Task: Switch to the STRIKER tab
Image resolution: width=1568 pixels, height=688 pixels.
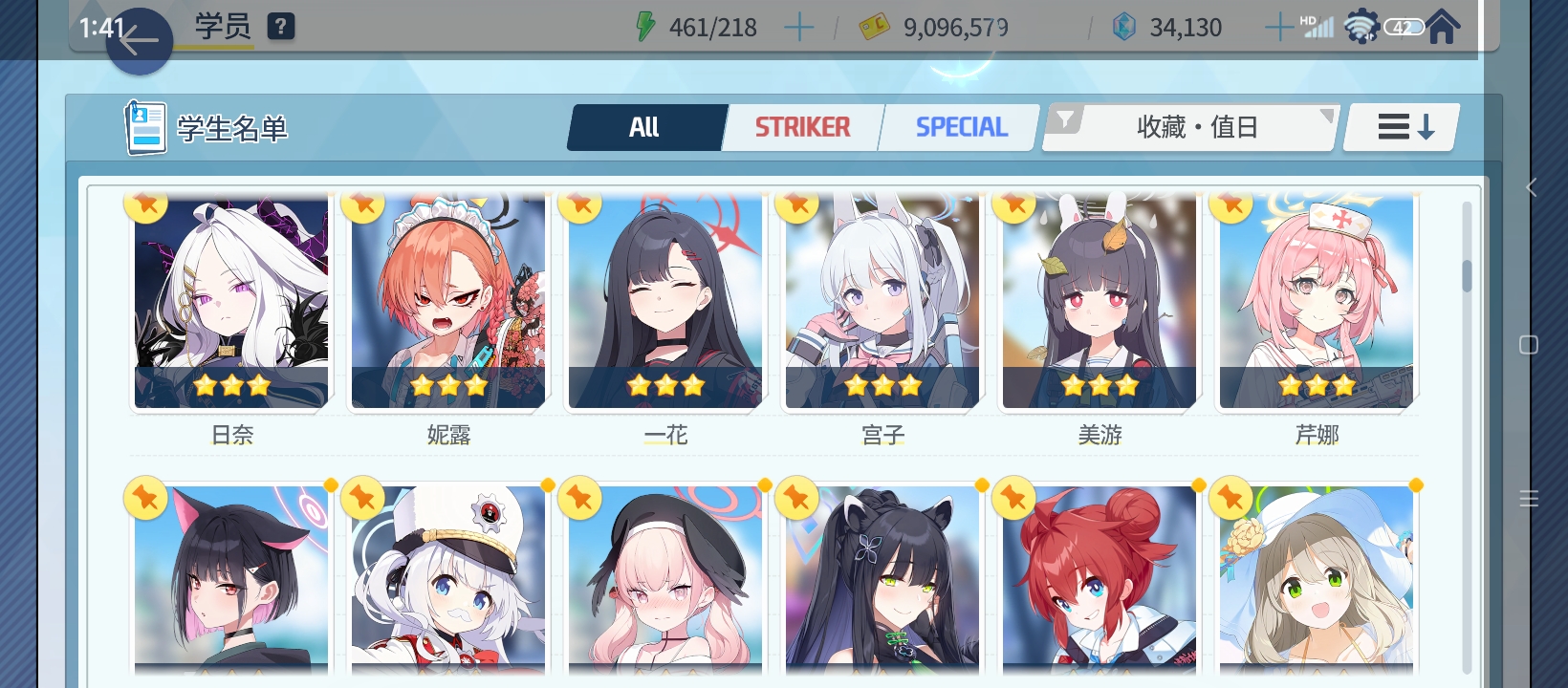Action: tap(802, 127)
